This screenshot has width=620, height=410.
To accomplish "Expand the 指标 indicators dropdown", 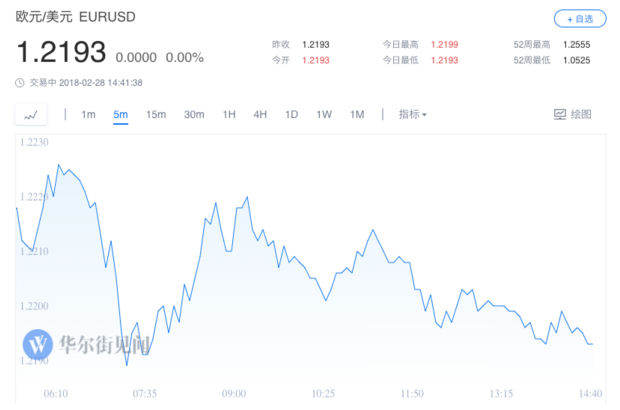I will pos(412,115).
